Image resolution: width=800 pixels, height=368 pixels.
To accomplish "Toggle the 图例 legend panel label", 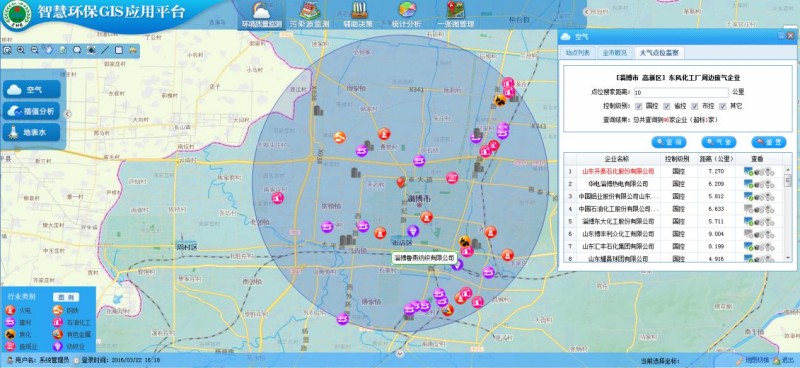I will (66, 297).
